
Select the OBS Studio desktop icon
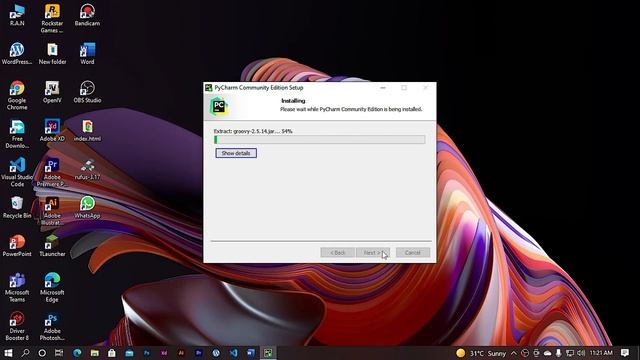[87, 92]
